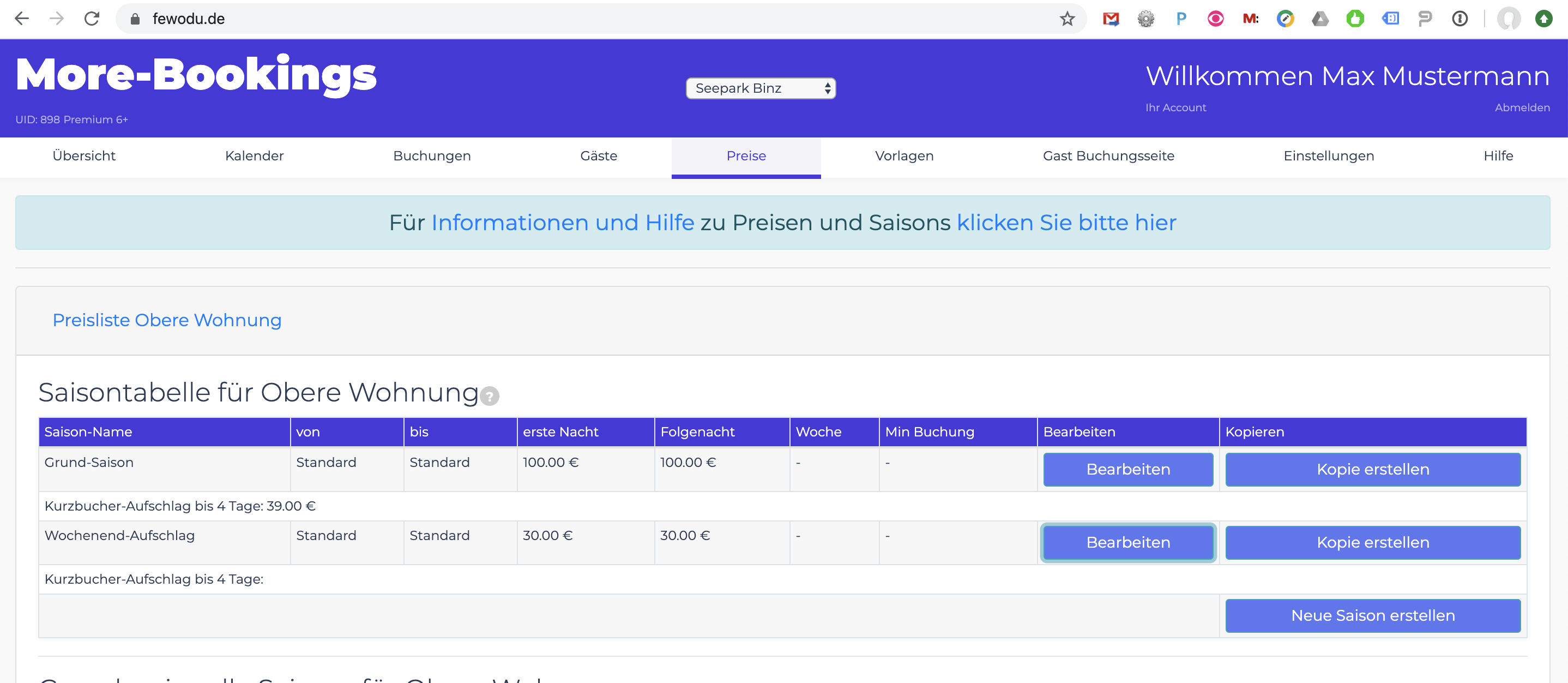1568x683 pixels.
Task: Open the Gmail extension icon
Action: coord(1111,19)
